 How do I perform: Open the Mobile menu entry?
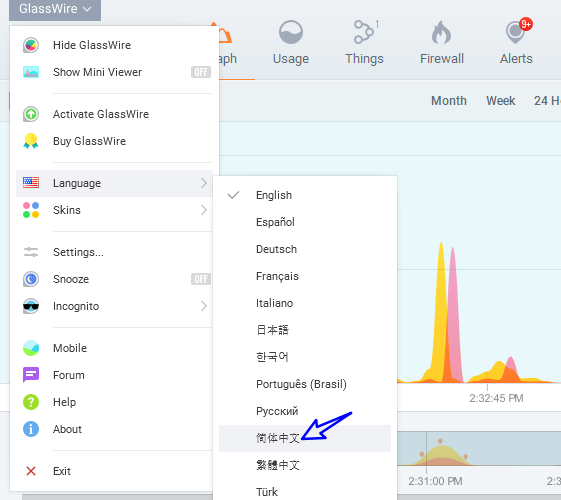[x=114, y=348]
